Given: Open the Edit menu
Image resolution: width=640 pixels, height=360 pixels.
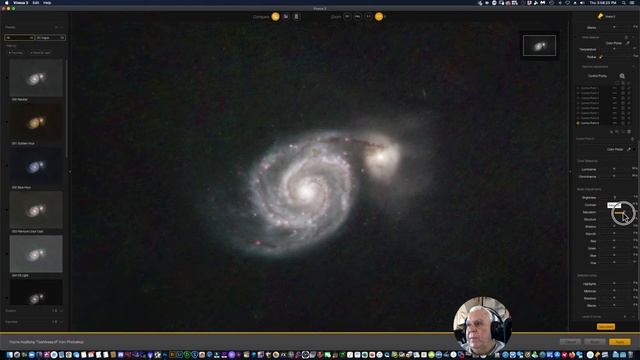Looking at the screenshot, I should click(x=36, y=2).
